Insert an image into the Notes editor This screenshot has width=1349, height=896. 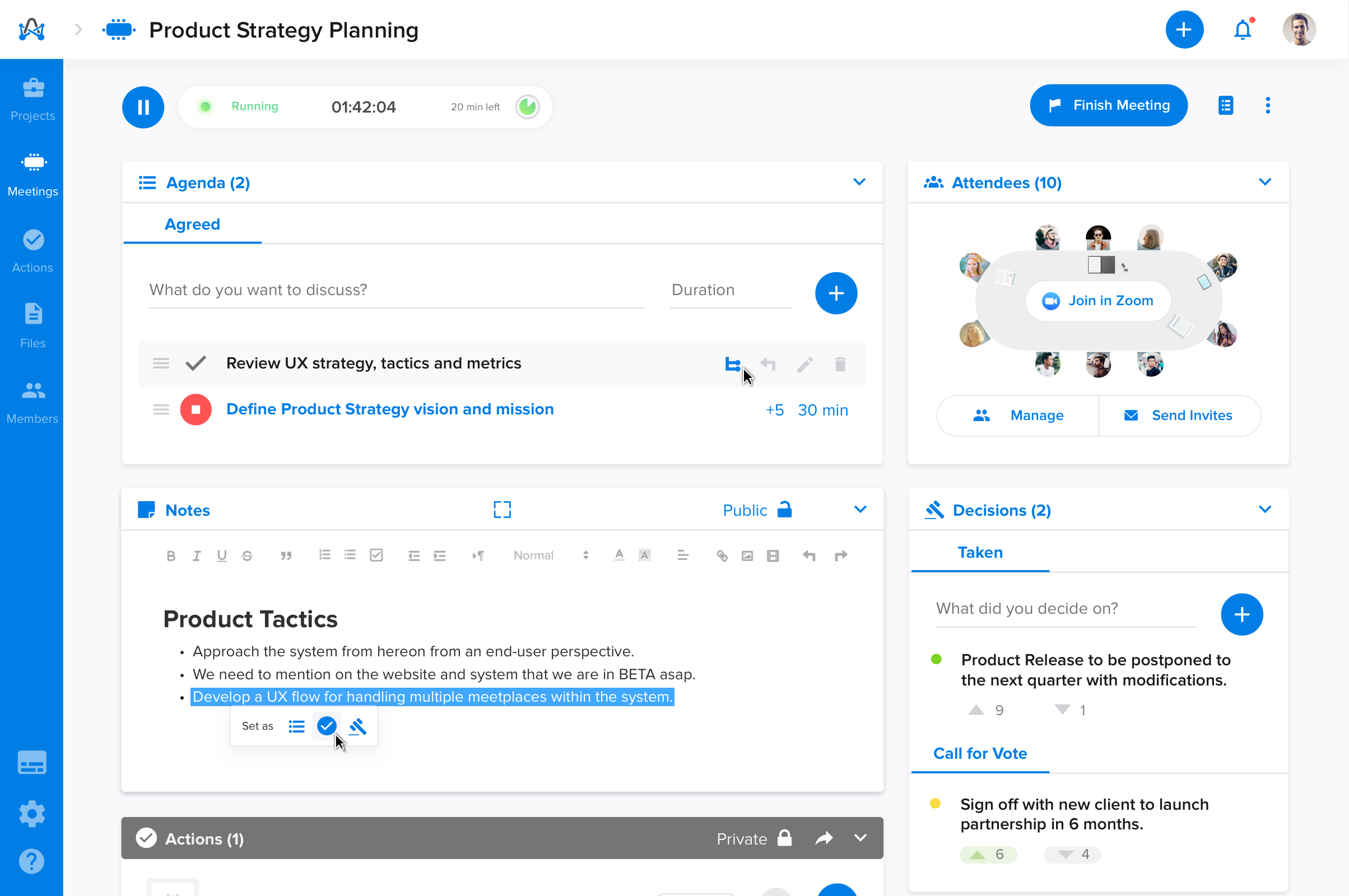(747, 555)
